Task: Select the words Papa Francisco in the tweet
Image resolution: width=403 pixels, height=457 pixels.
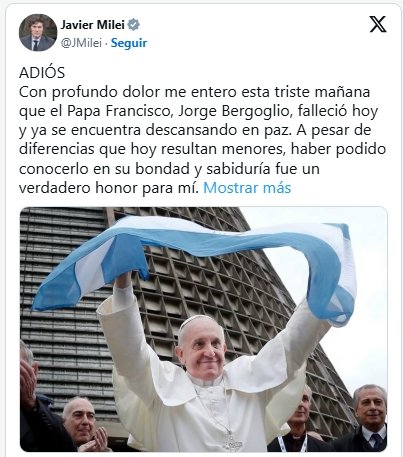Action: point(118,111)
